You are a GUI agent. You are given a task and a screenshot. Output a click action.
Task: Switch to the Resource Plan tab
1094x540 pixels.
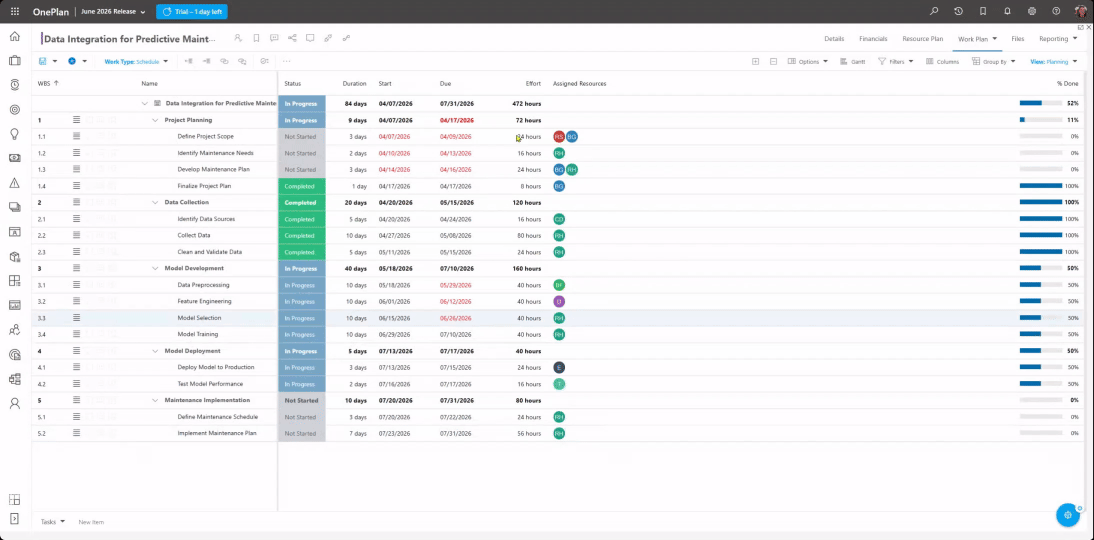pos(922,39)
